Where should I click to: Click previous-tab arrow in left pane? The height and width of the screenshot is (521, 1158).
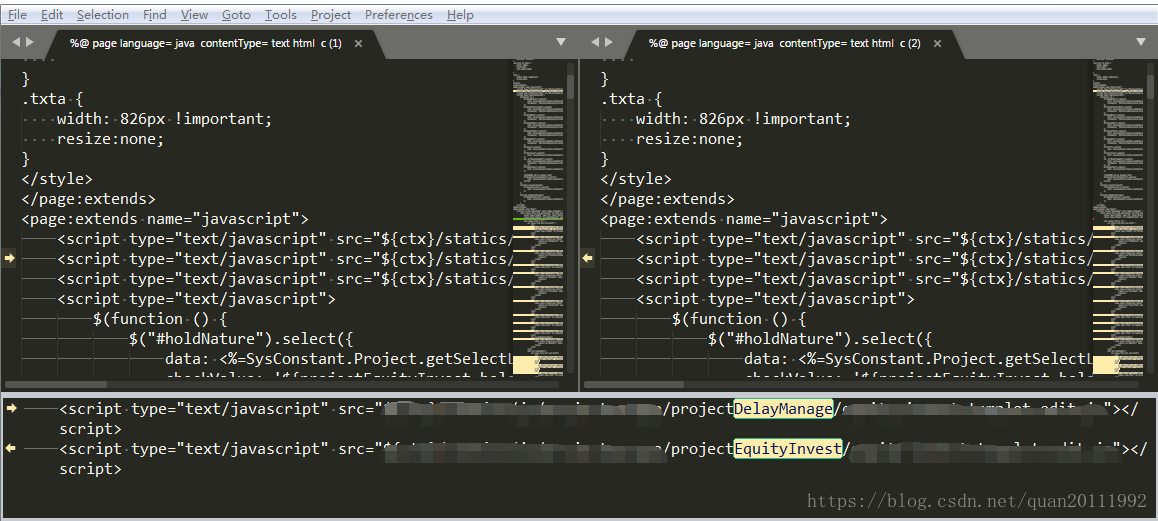[16, 42]
